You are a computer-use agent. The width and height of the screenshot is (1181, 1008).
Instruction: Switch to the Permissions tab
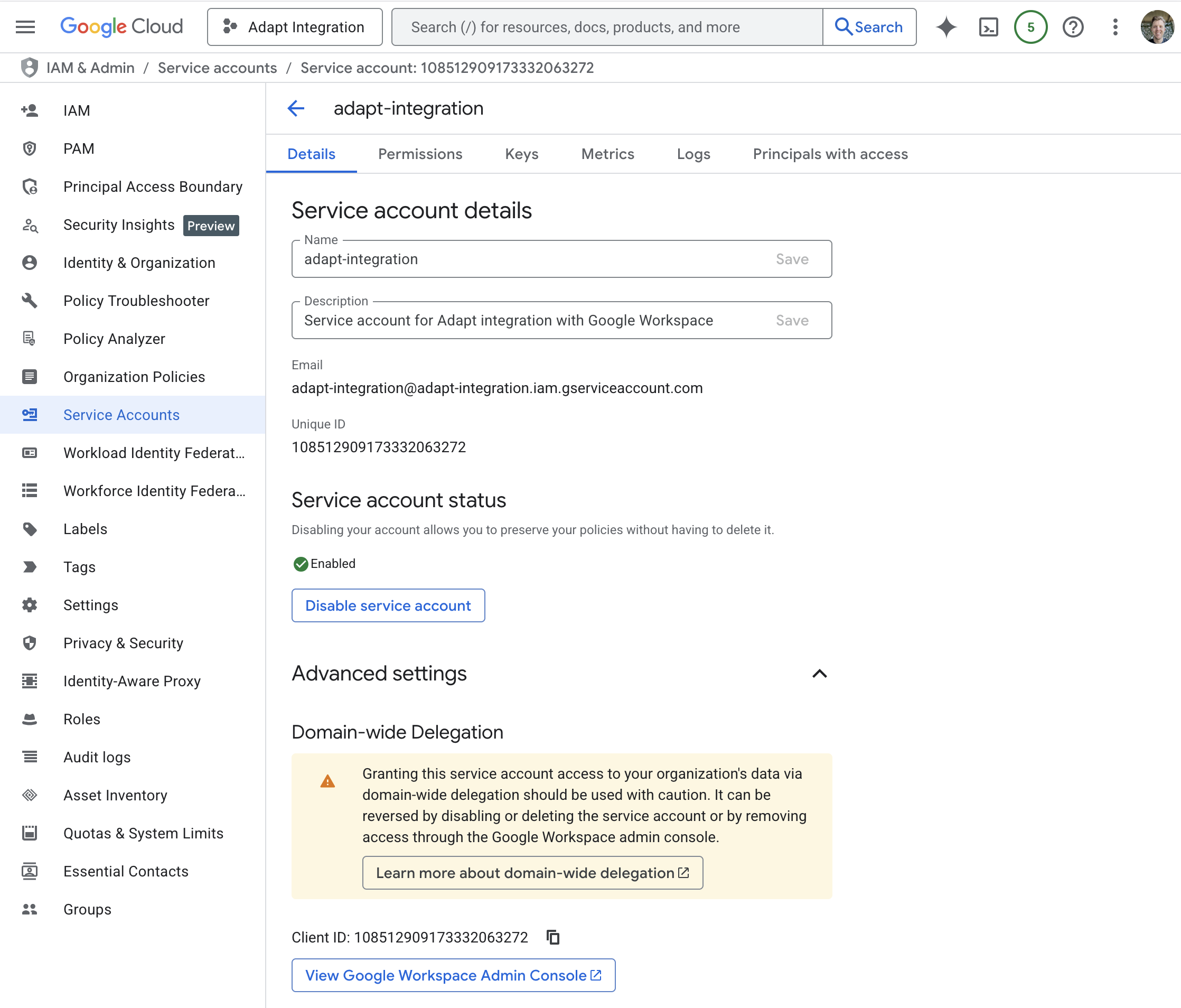[420, 154]
